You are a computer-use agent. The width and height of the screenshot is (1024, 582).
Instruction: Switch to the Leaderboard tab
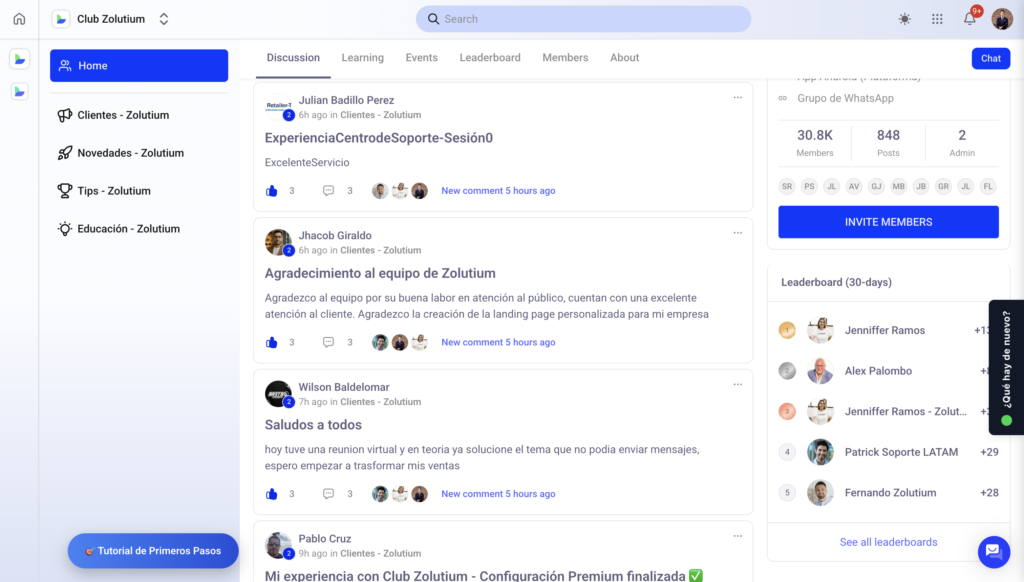pyautogui.click(x=490, y=58)
